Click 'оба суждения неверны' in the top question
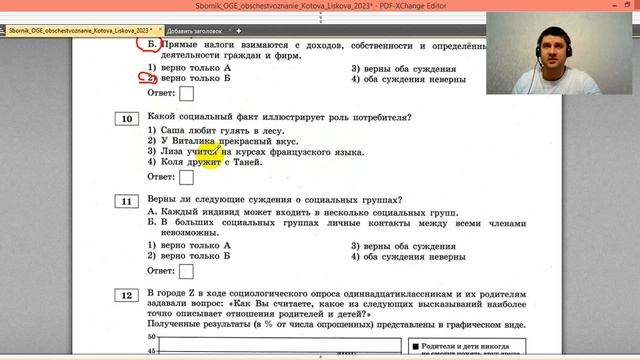 [414, 79]
